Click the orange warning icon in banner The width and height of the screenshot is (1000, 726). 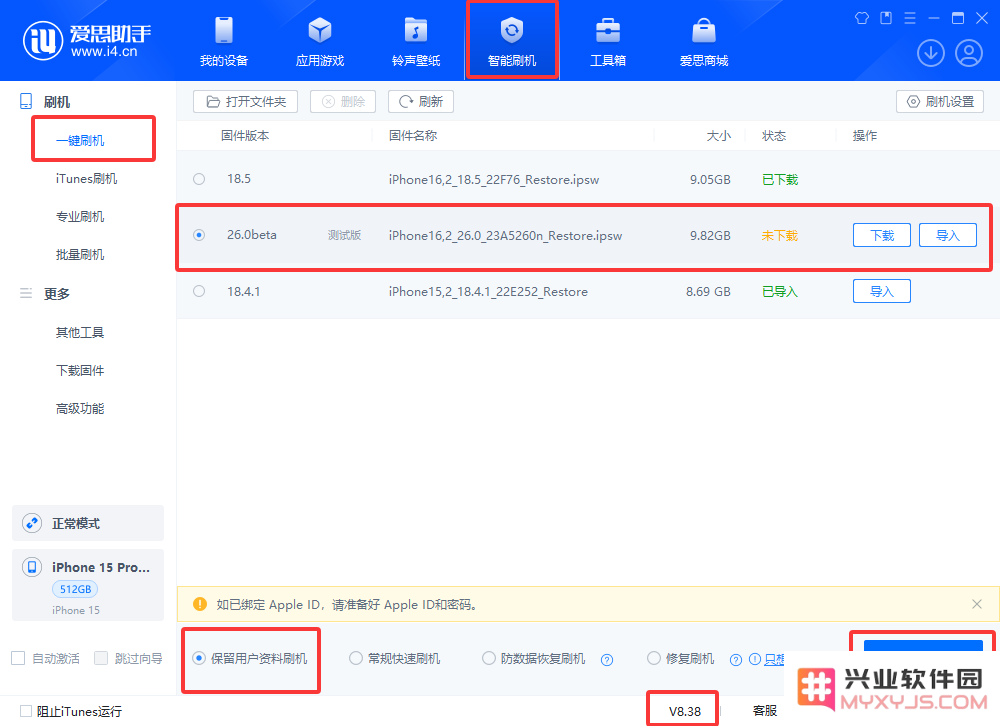[x=200, y=604]
